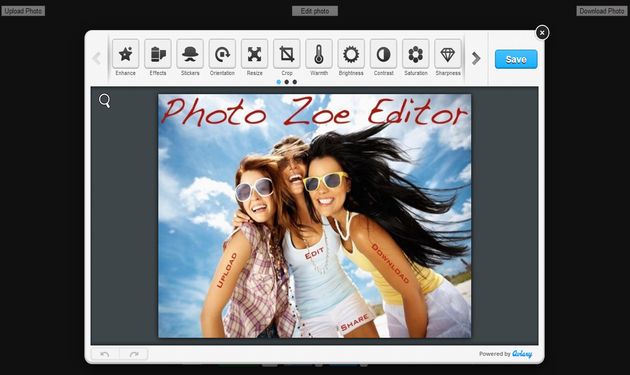Follow the Aviary link

pos(522,354)
